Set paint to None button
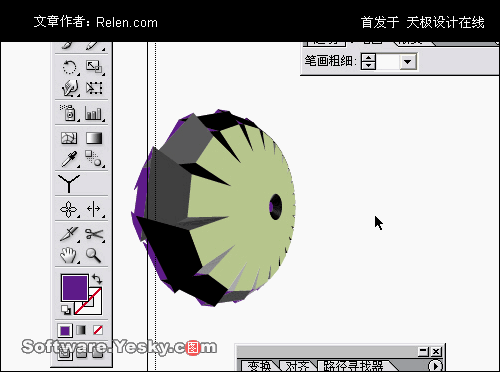 coord(98,330)
